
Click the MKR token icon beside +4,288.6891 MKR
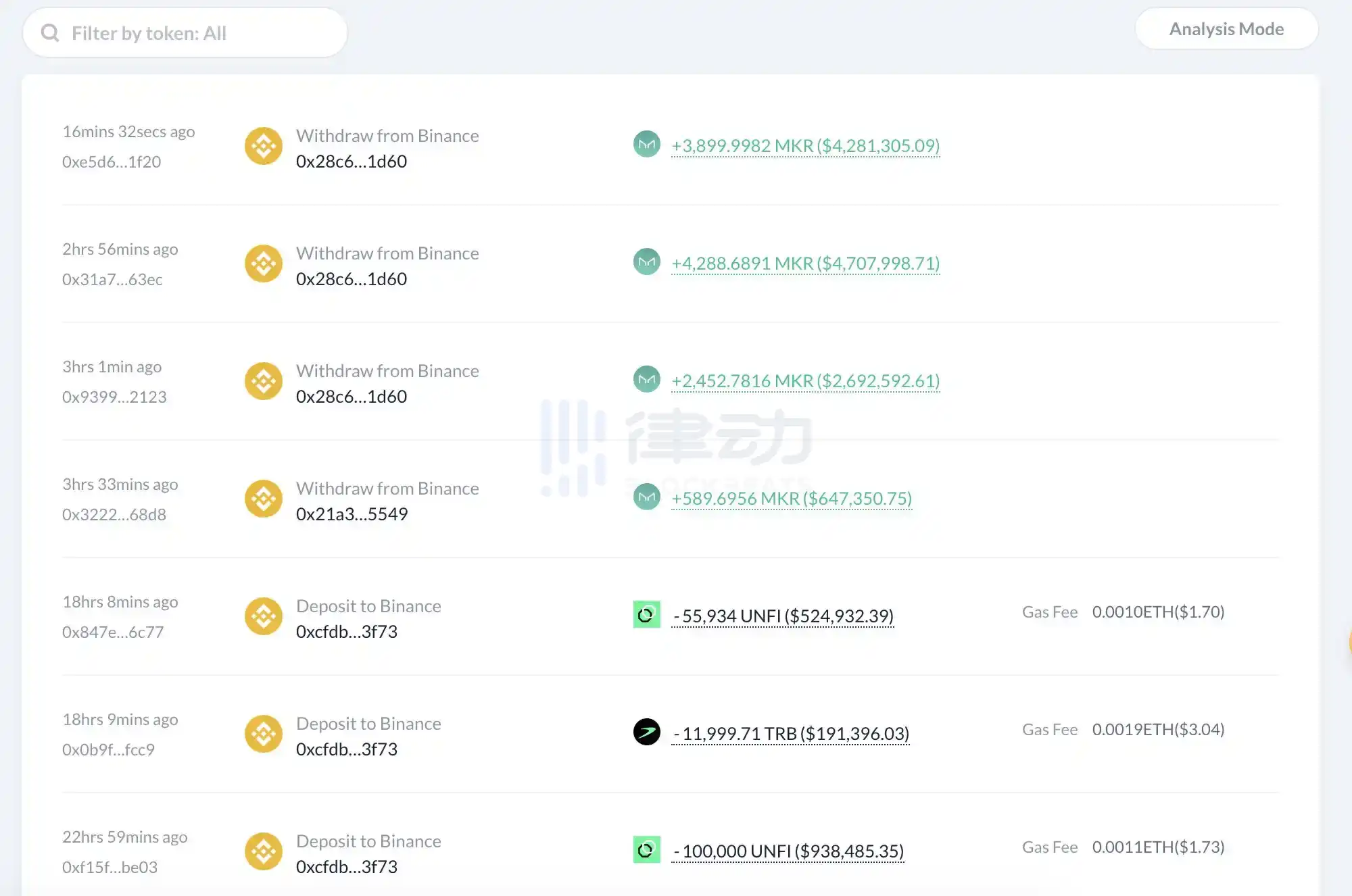646,262
